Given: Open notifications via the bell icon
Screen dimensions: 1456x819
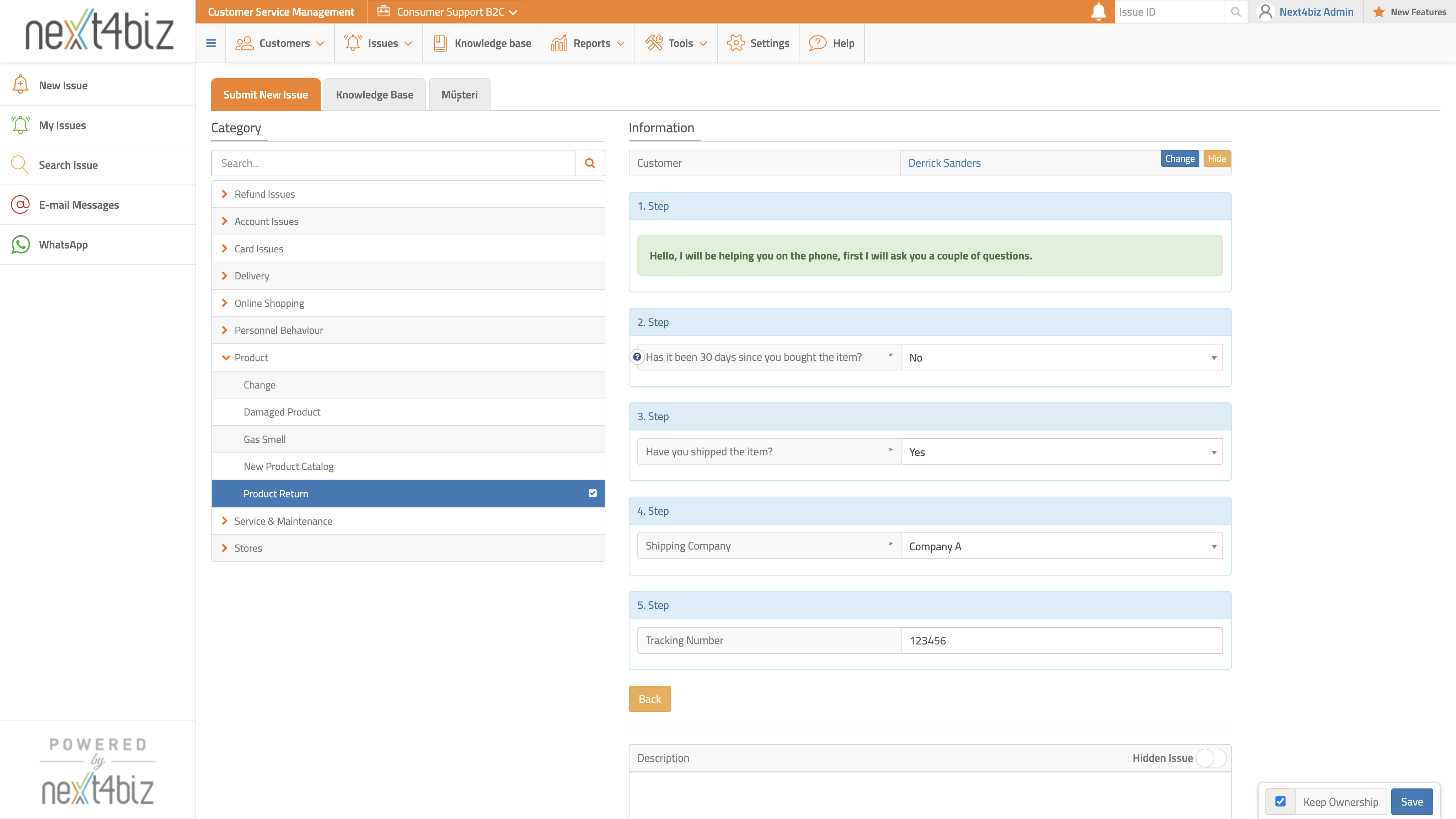Looking at the screenshot, I should [1098, 11].
